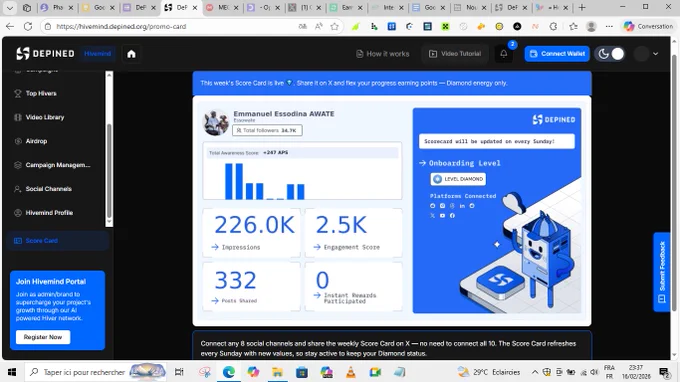Image resolution: width=680 pixels, height=382 pixels.
Task: Click the Connect Wallet button
Action: click(x=557, y=54)
